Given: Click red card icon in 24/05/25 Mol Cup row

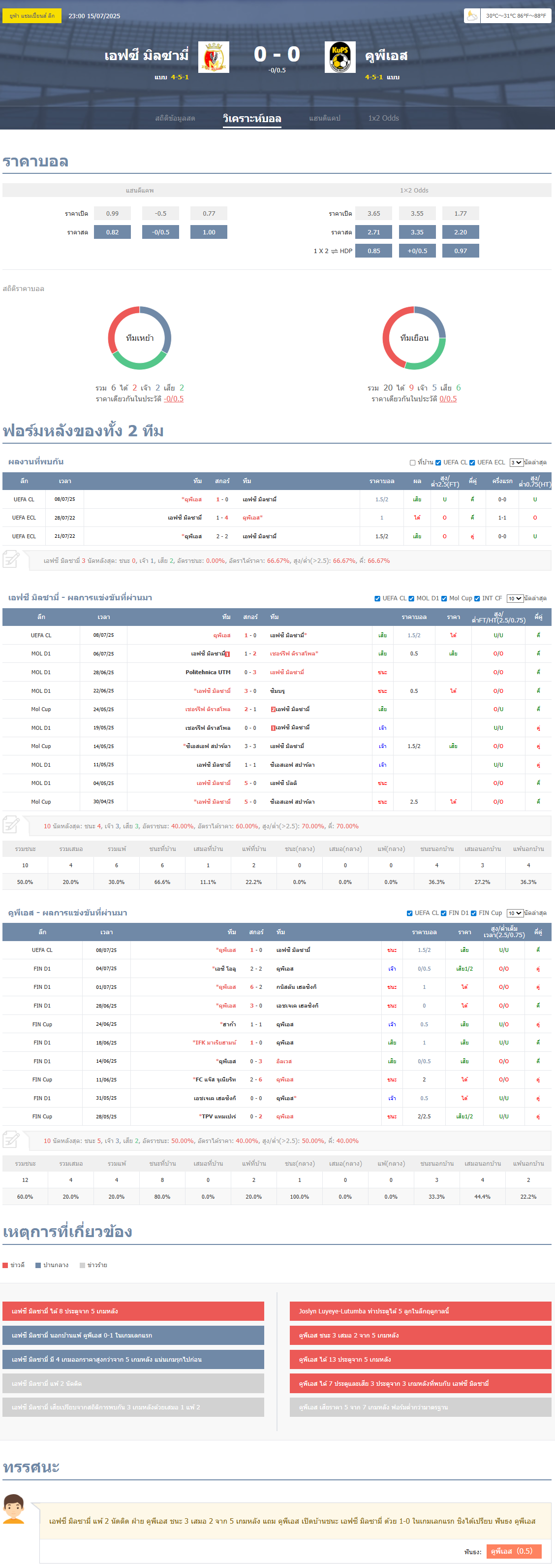Looking at the screenshot, I should tap(273, 710).
